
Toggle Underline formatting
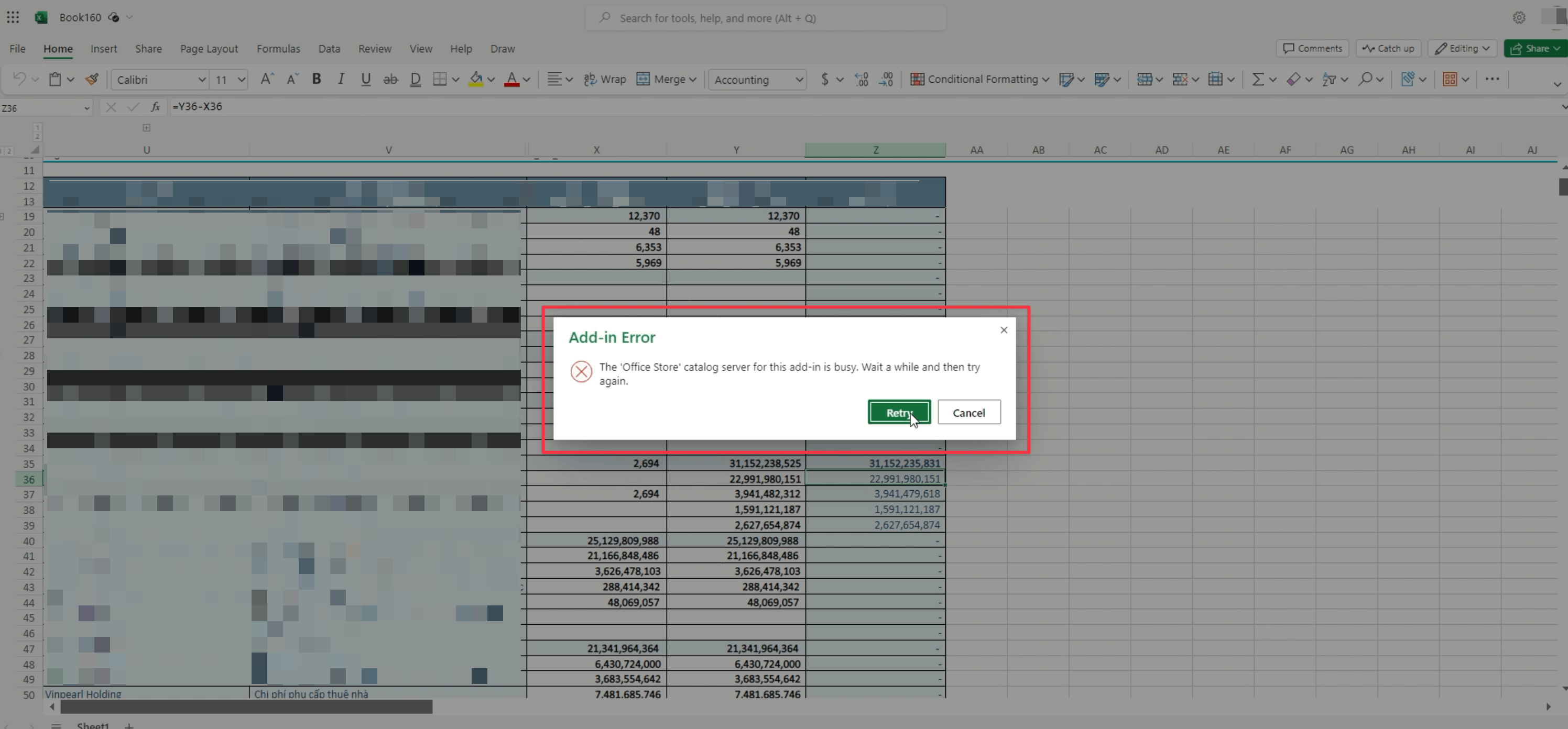point(365,79)
